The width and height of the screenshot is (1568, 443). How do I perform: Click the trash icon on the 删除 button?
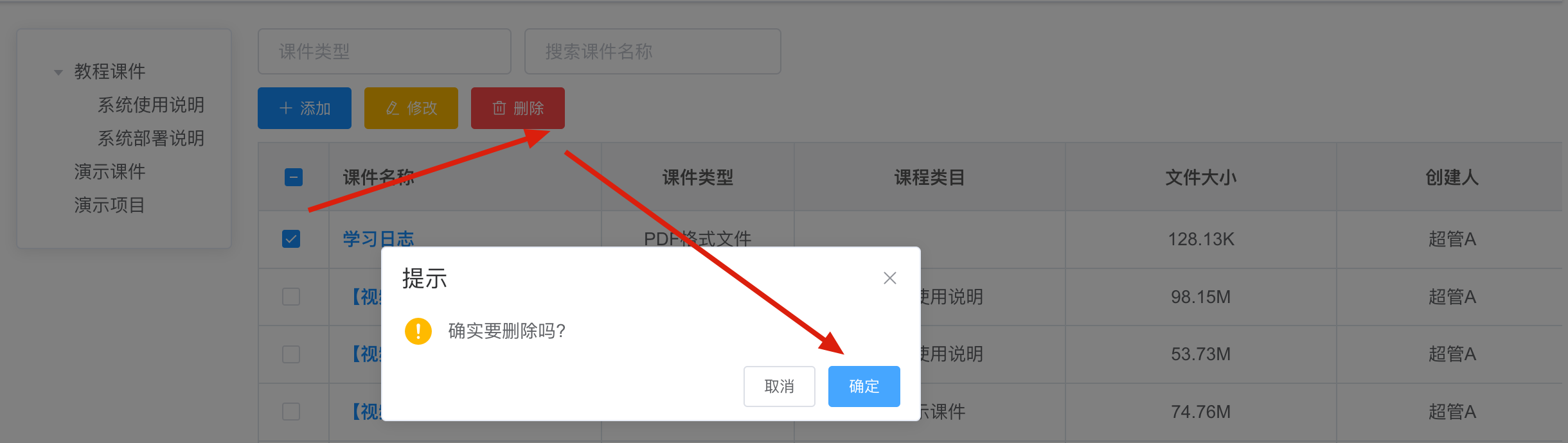(499, 108)
